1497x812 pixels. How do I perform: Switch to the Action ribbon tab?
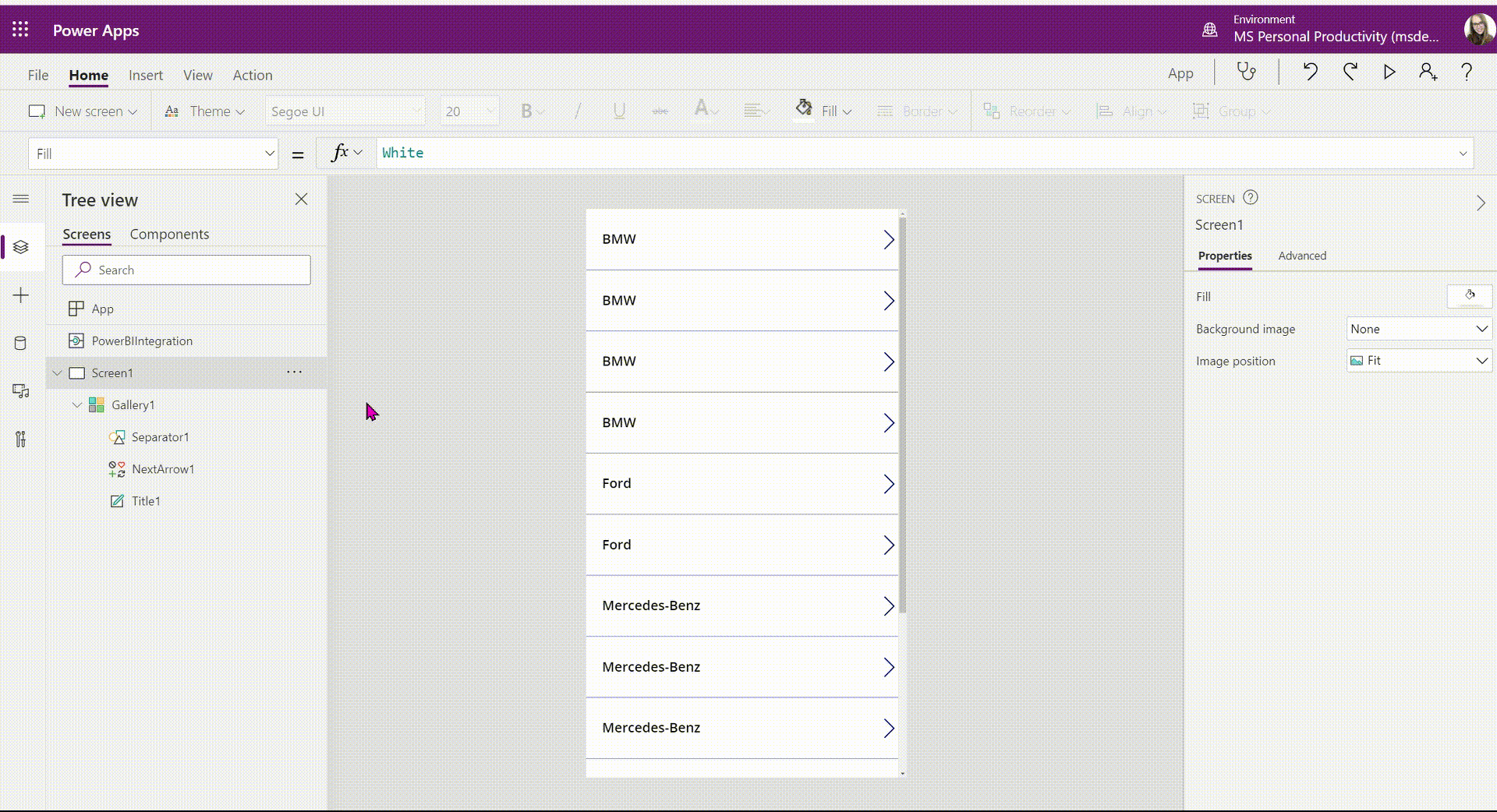[x=253, y=75]
